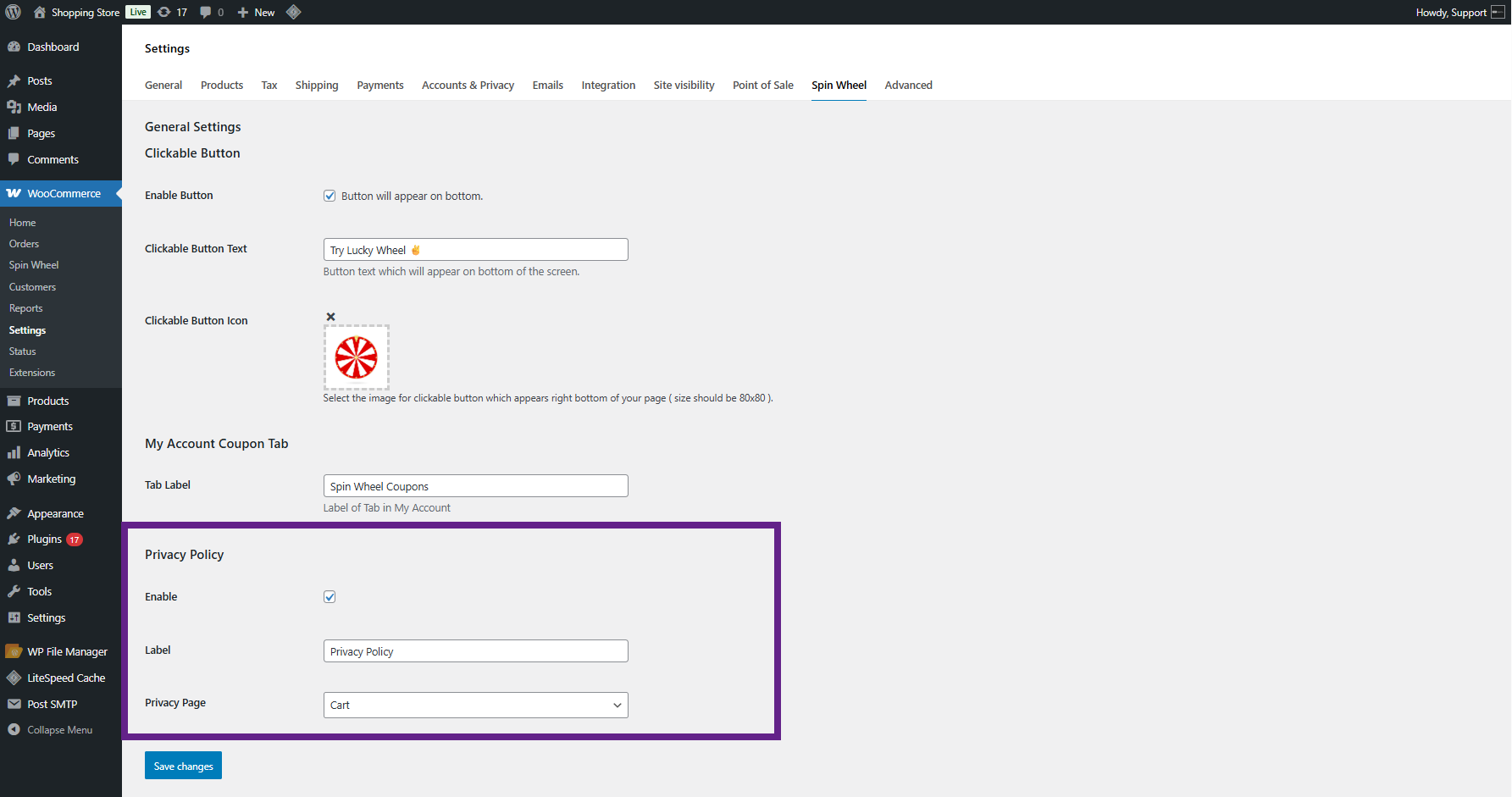Focus the Tab Label text field
The height and width of the screenshot is (797, 1512).
coord(475,486)
